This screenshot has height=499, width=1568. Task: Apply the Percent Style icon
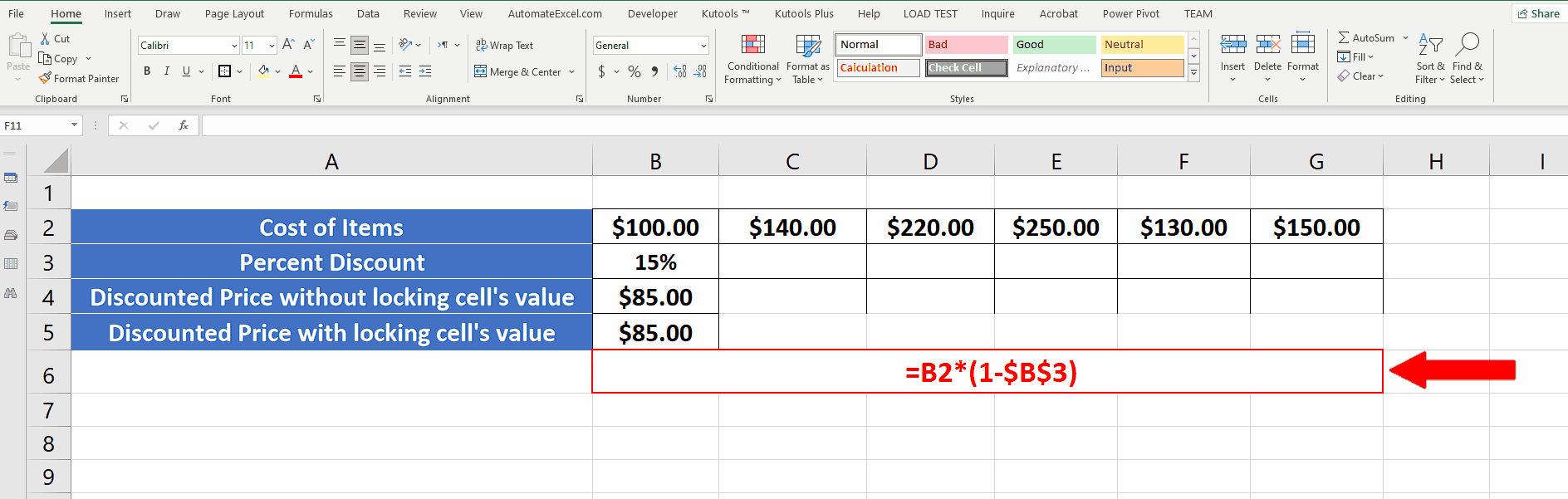635,72
